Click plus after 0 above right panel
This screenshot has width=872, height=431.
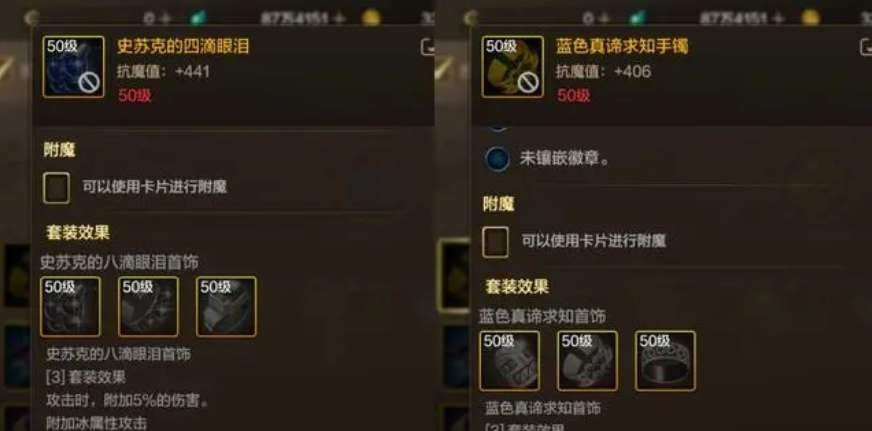point(605,18)
